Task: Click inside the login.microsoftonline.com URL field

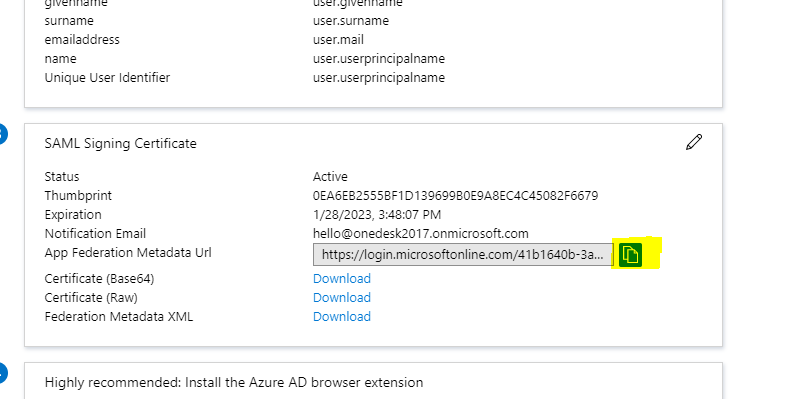Action: point(463,254)
